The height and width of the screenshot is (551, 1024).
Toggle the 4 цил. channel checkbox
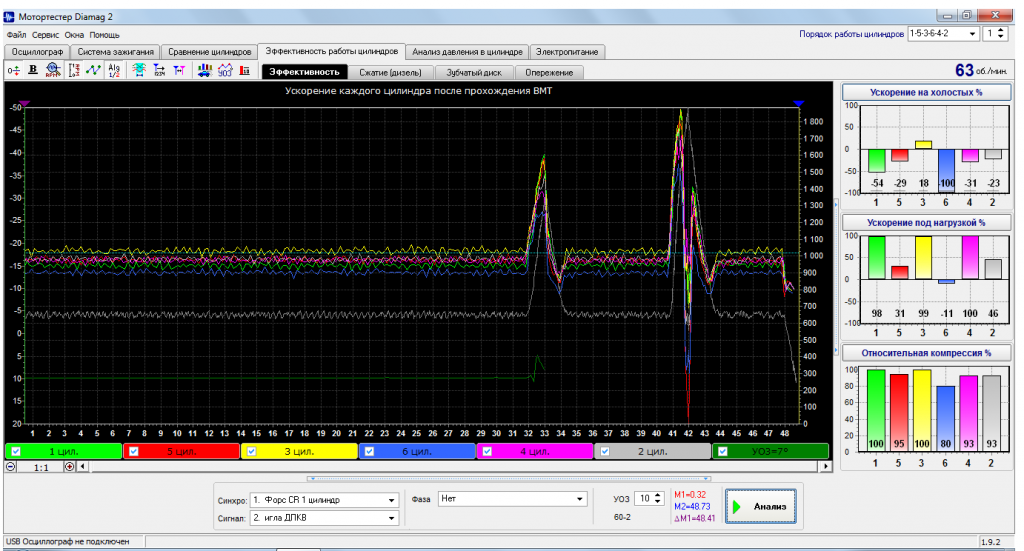tap(487, 451)
